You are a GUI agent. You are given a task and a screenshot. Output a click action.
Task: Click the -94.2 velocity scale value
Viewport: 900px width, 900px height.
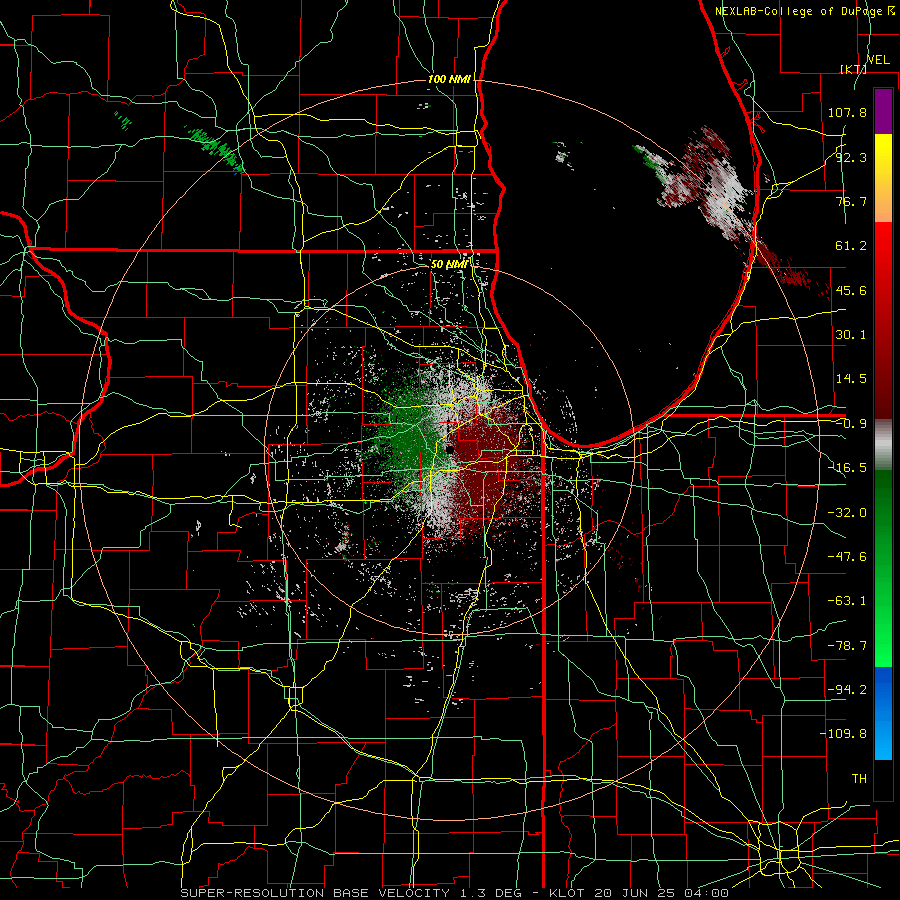pos(847,689)
